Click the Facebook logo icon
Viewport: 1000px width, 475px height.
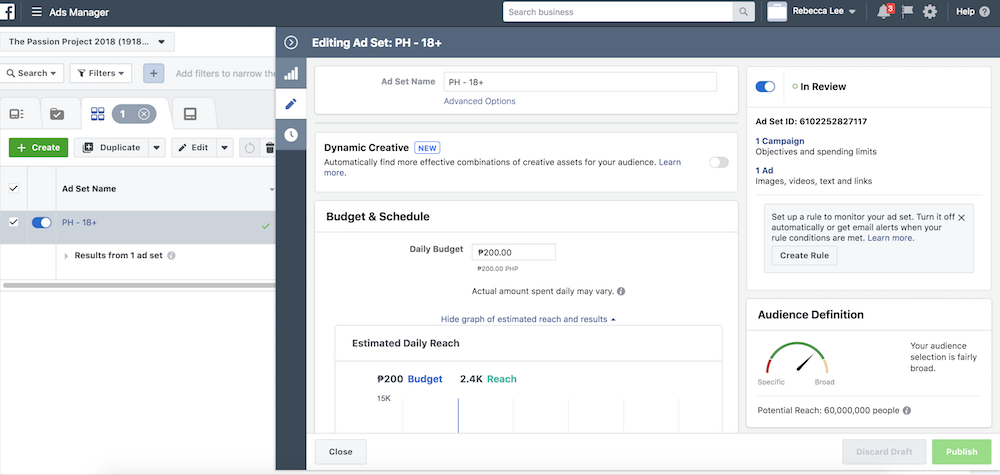tap(7, 12)
